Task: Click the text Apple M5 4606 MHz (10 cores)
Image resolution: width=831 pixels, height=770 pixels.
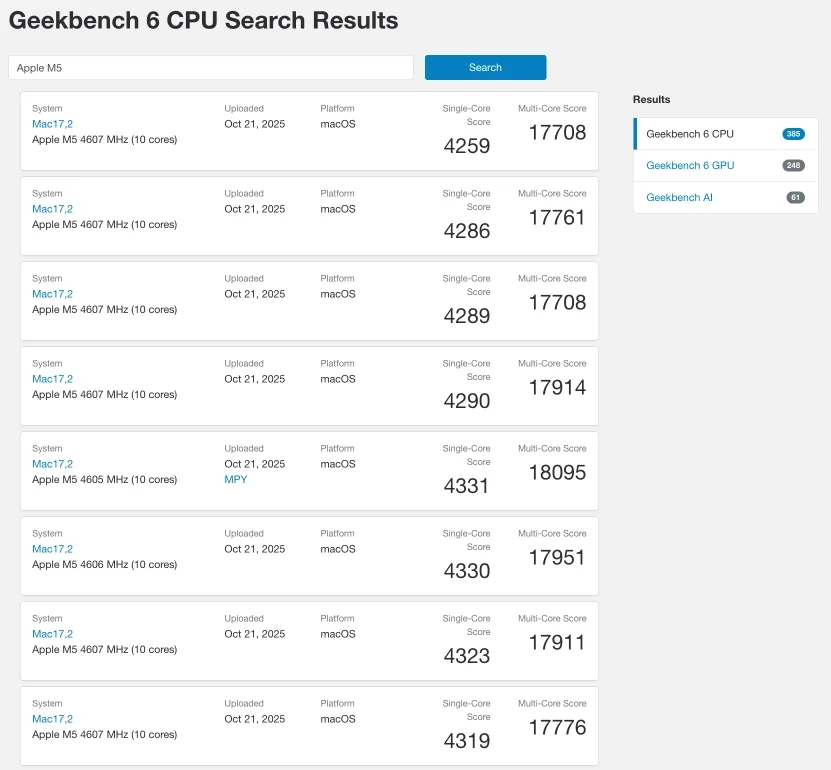Action: coord(104,564)
